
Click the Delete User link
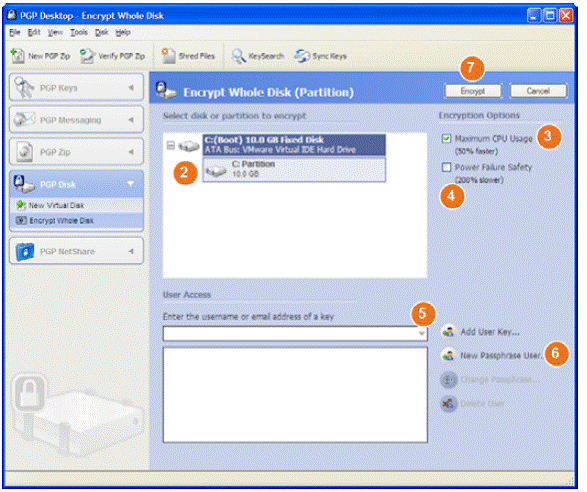tap(482, 404)
